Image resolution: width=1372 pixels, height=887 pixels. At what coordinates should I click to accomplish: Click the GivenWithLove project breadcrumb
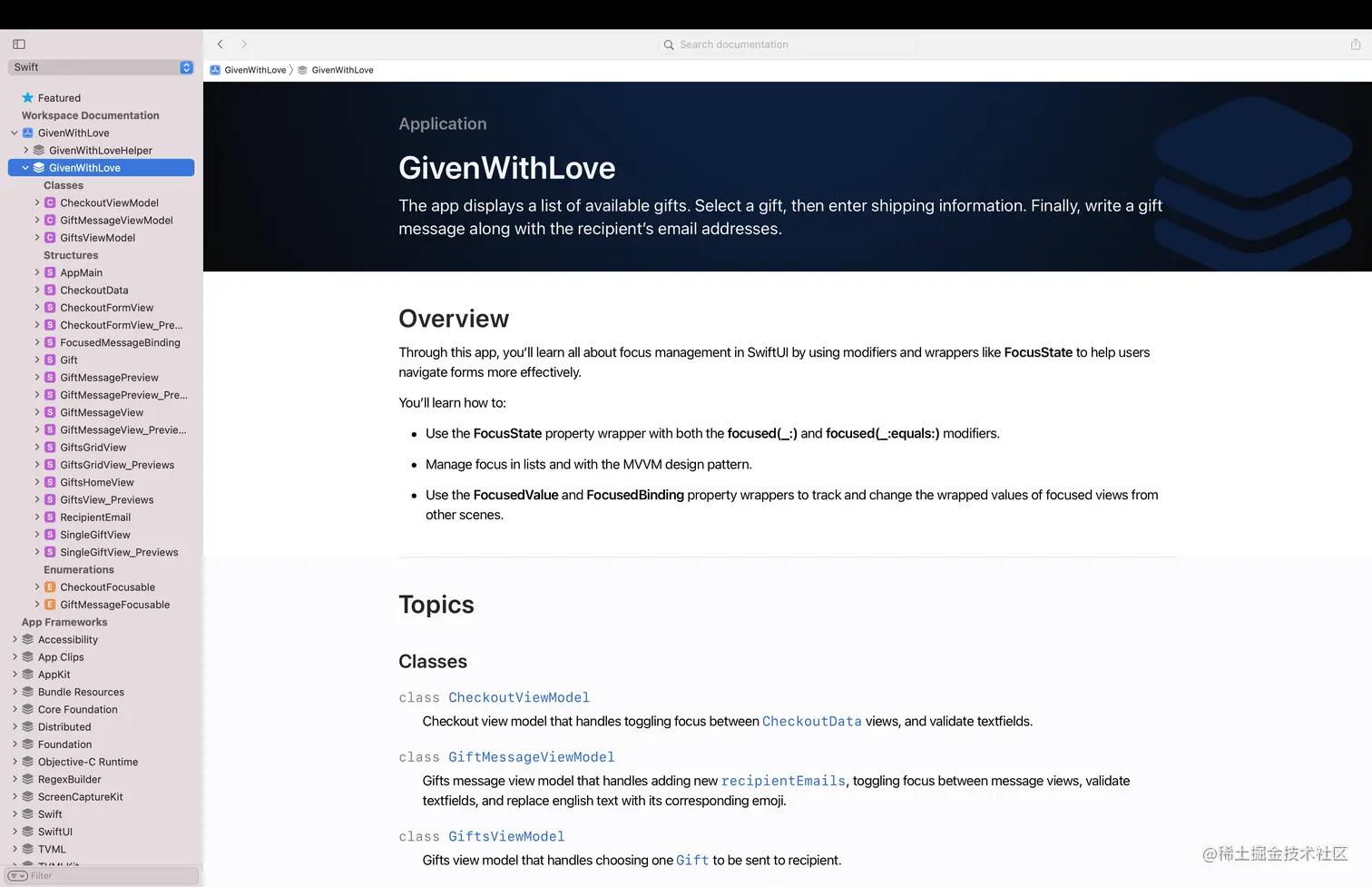coord(255,70)
